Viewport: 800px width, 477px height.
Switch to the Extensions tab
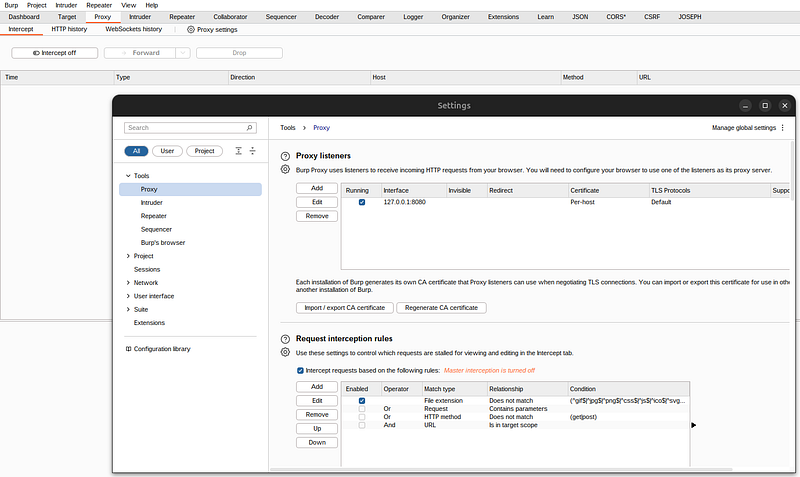(x=503, y=17)
